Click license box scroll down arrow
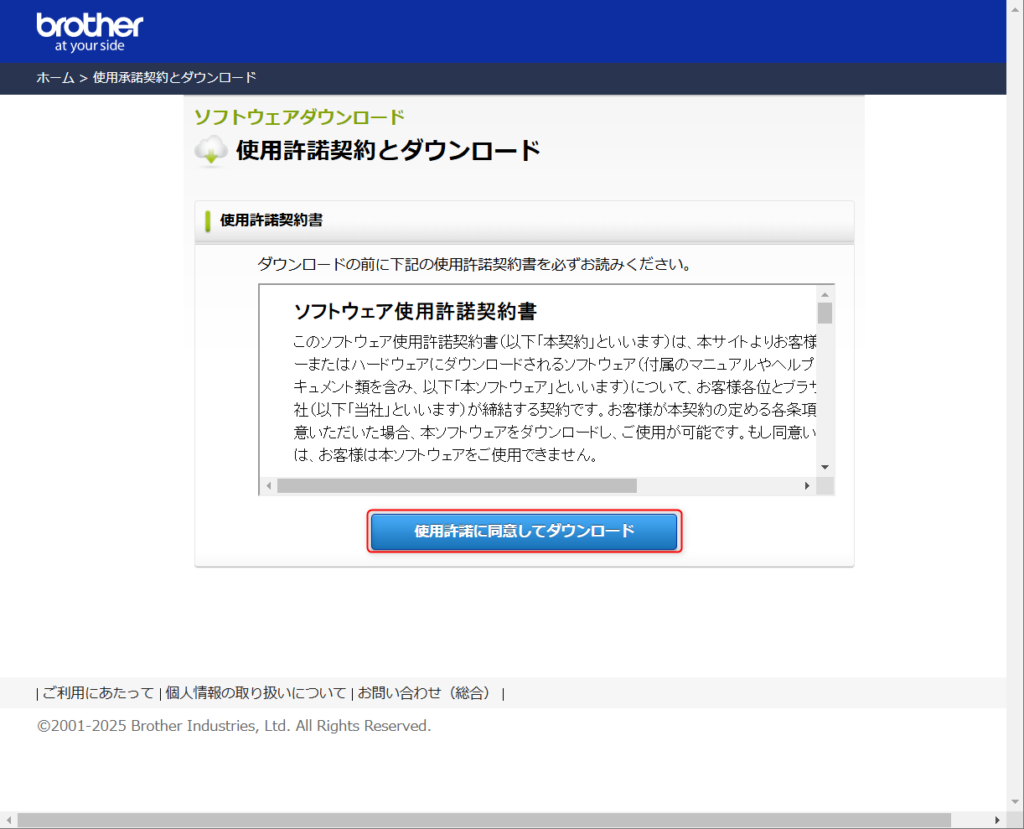The width and height of the screenshot is (1024, 829). point(825,467)
